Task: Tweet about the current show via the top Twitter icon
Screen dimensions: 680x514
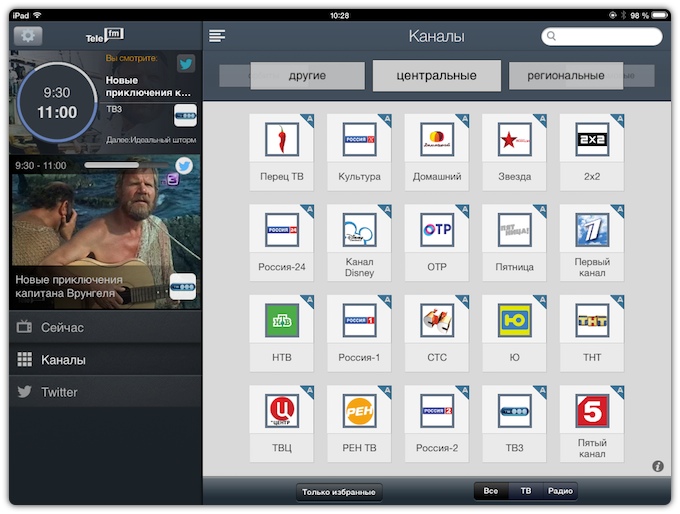Action: point(186,64)
